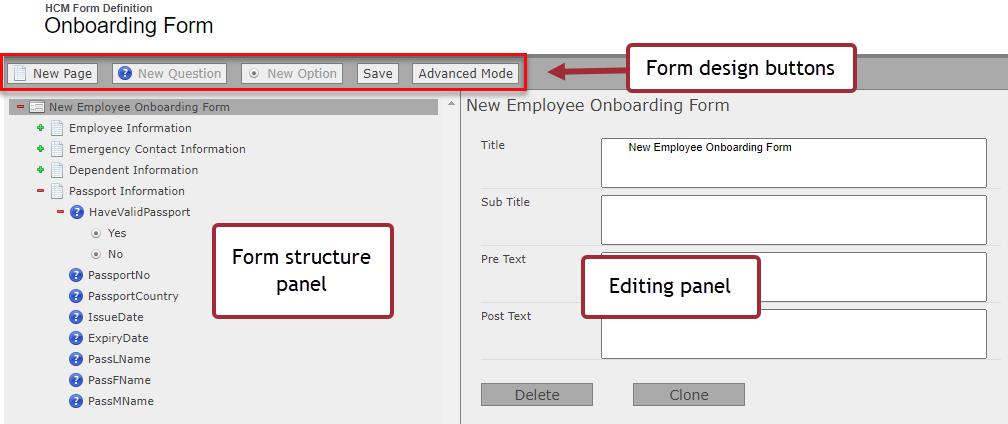Click into the Sub Title text field

click(793, 220)
